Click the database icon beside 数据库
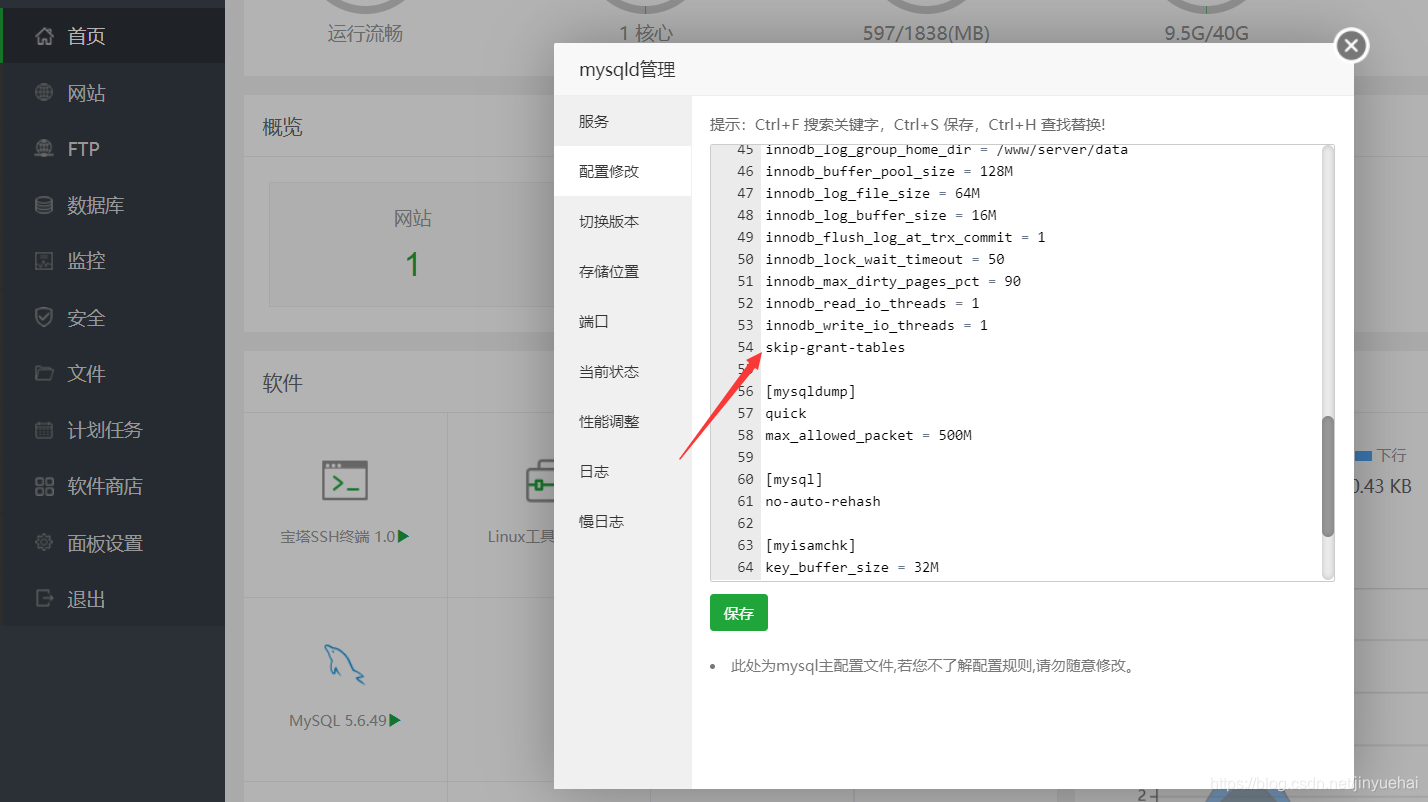The height and width of the screenshot is (802, 1428). click(44, 205)
